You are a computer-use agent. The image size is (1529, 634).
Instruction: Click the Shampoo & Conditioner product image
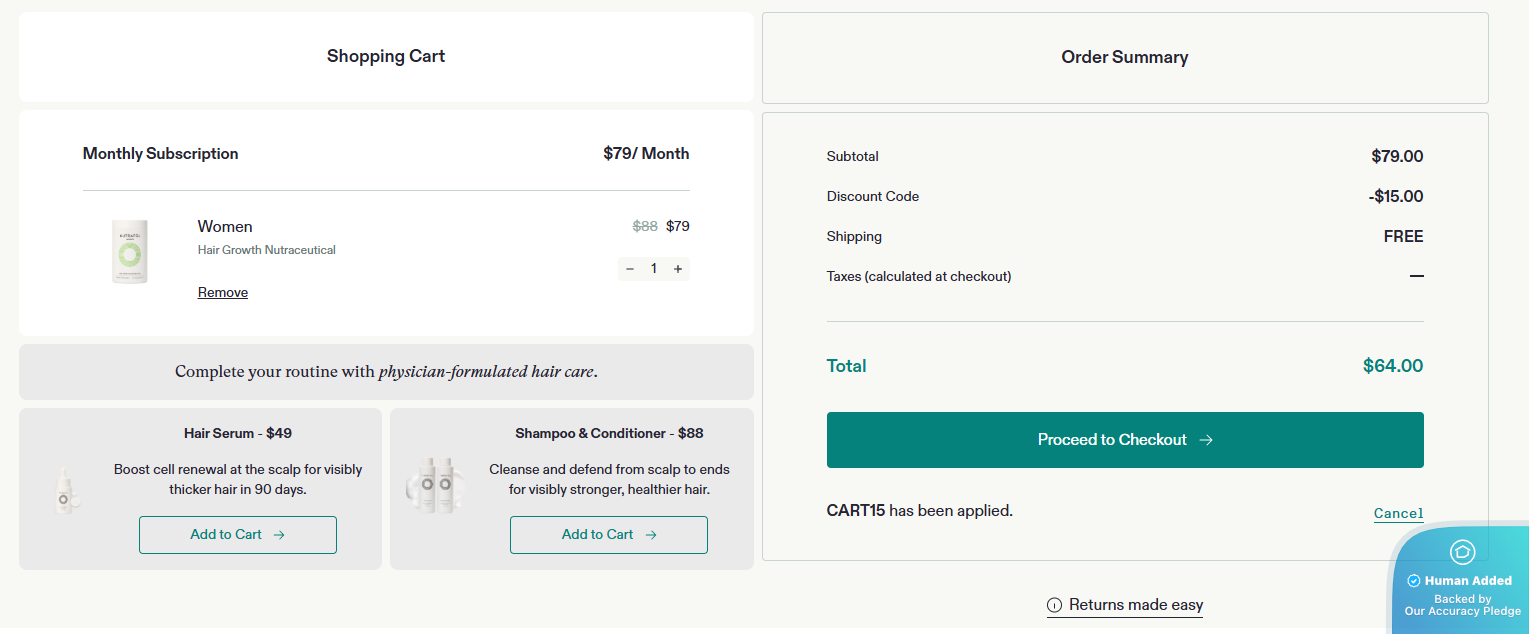(x=435, y=485)
